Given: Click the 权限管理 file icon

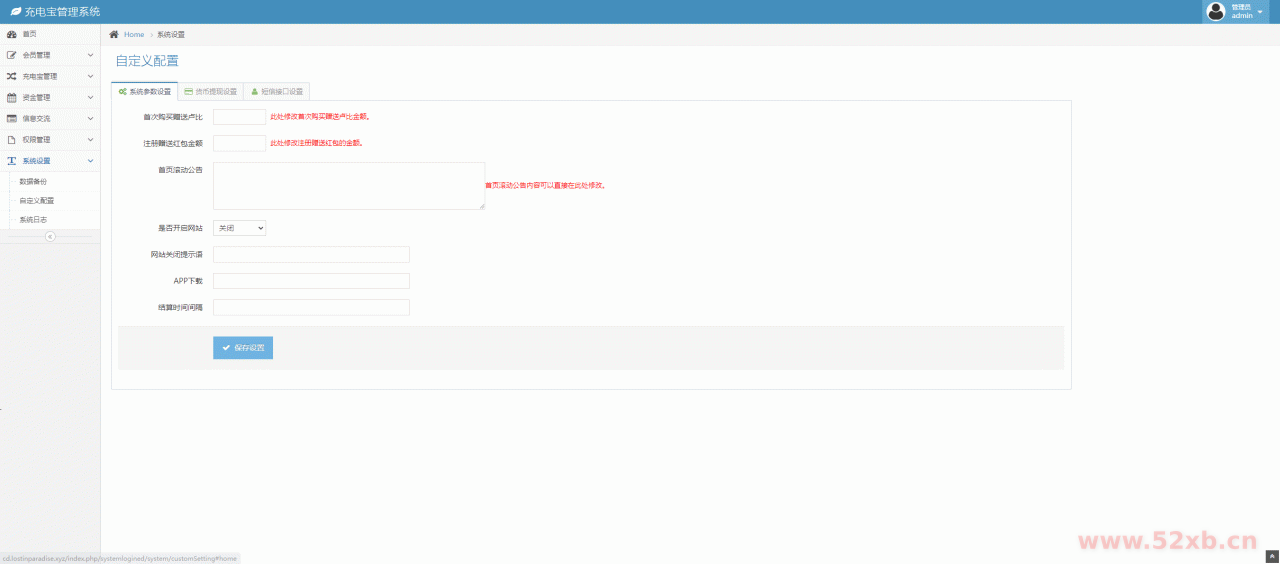Looking at the screenshot, I should pyautogui.click(x=12, y=139).
